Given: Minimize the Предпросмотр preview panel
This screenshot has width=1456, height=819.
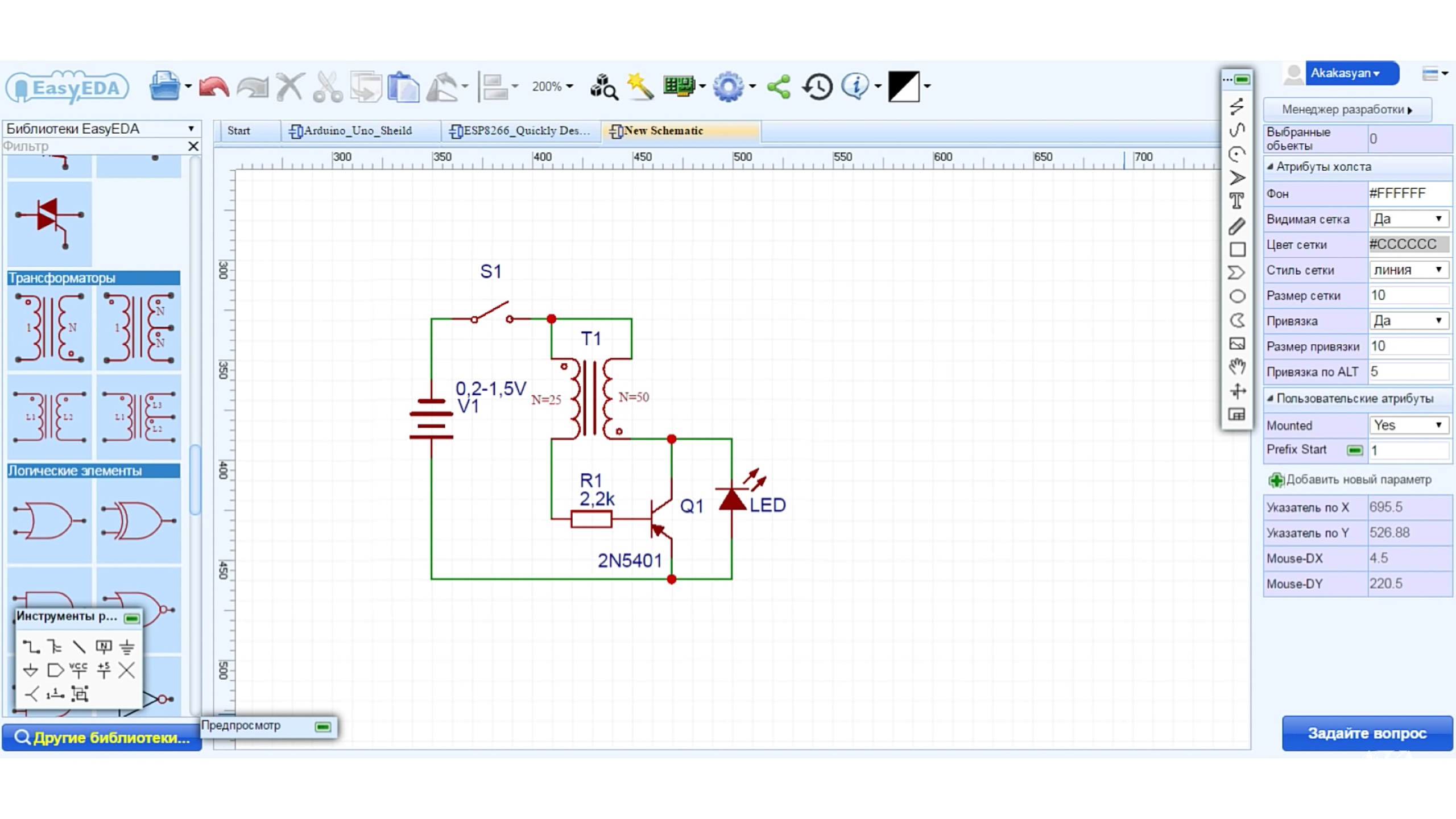Looking at the screenshot, I should (323, 727).
